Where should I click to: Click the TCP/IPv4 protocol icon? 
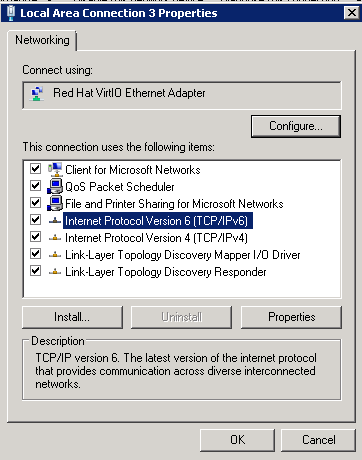click(x=55, y=238)
